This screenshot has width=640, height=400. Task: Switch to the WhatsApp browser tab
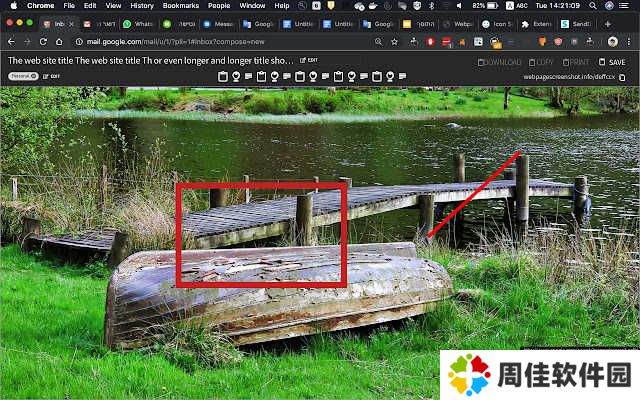pos(141,23)
